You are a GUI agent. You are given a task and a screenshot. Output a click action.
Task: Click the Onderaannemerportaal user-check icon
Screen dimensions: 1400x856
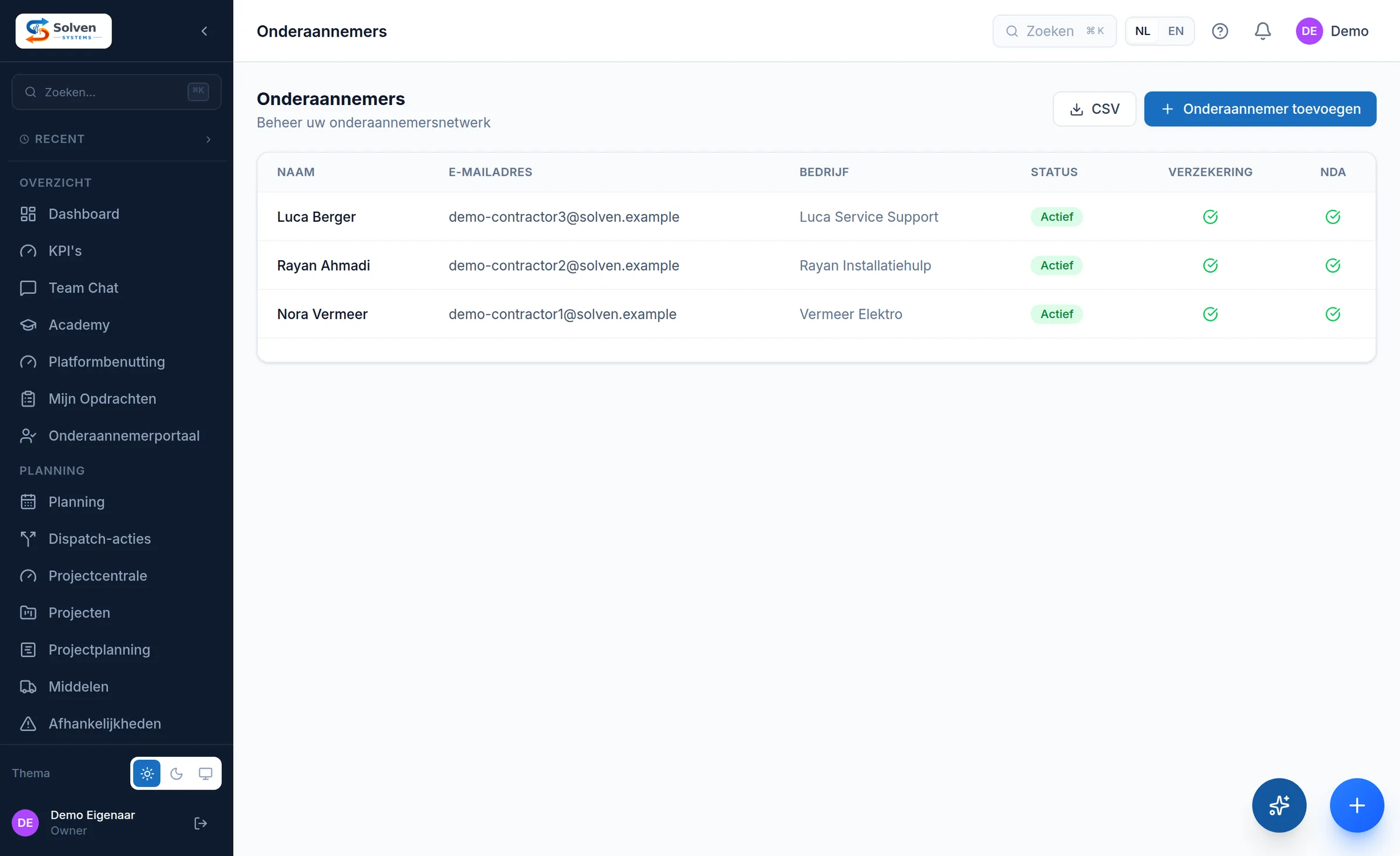click(28, 436)
